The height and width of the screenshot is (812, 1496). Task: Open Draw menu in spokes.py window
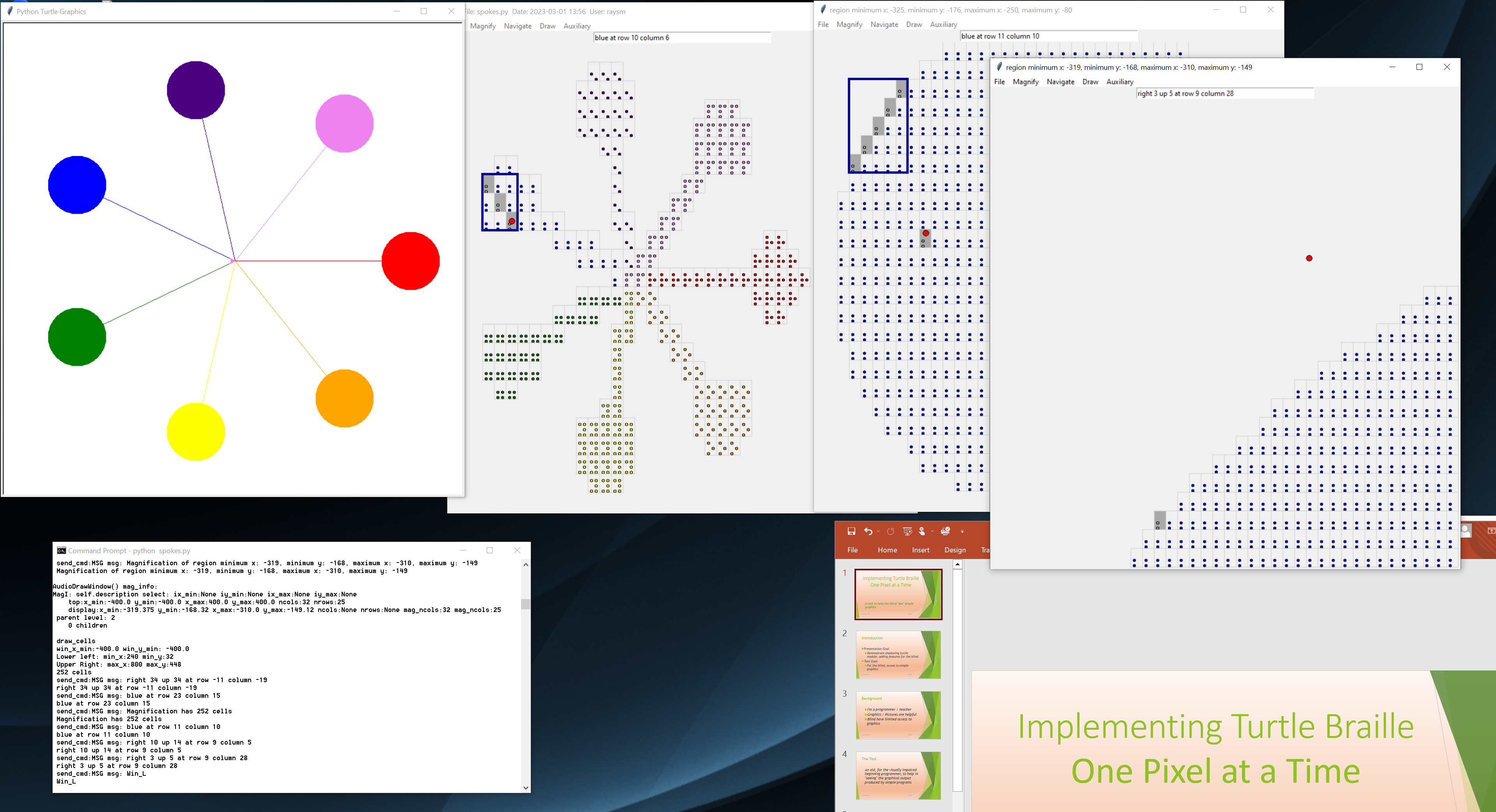547,26
